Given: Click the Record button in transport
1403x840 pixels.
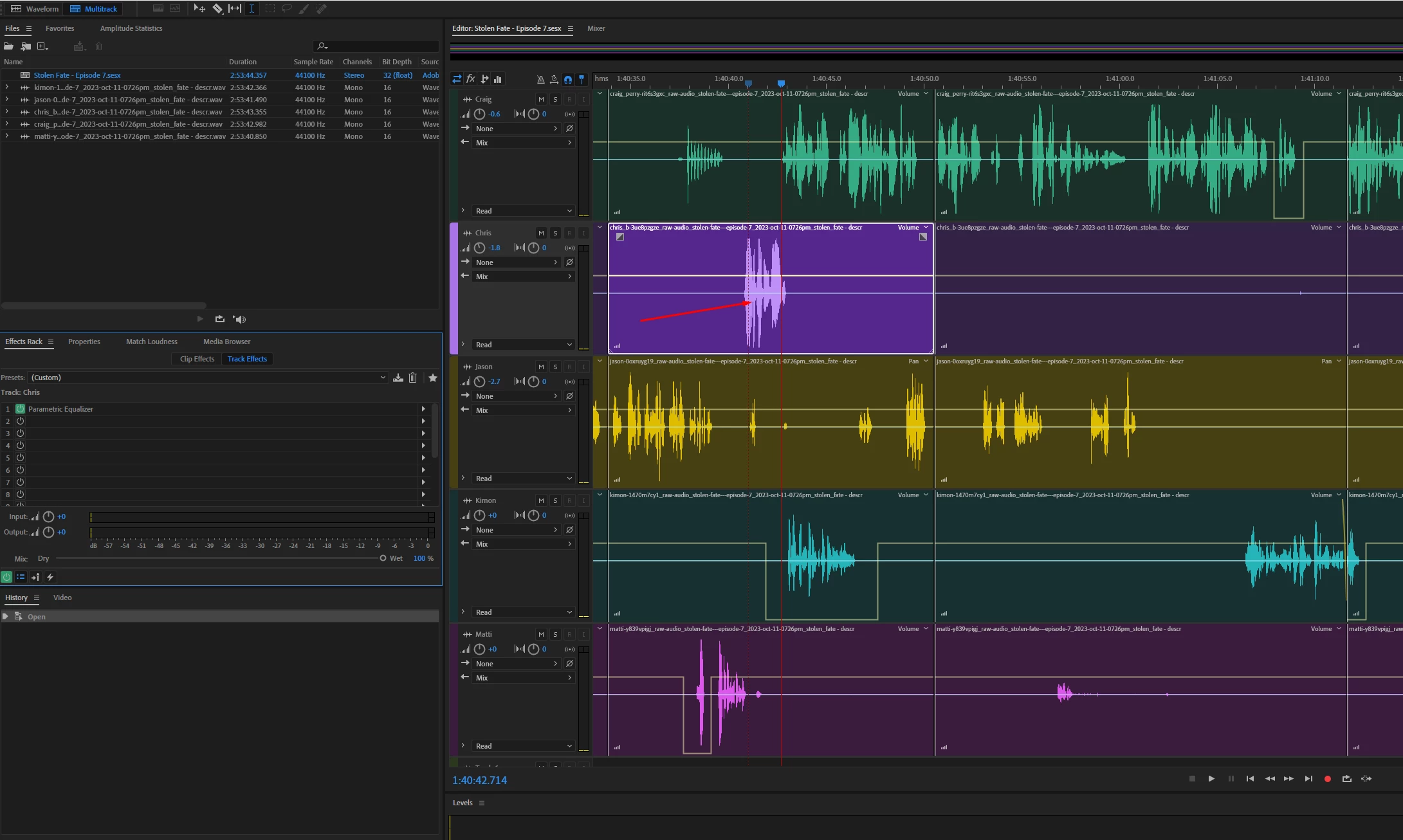Looking at the screenshot, I should (1327, 779).
